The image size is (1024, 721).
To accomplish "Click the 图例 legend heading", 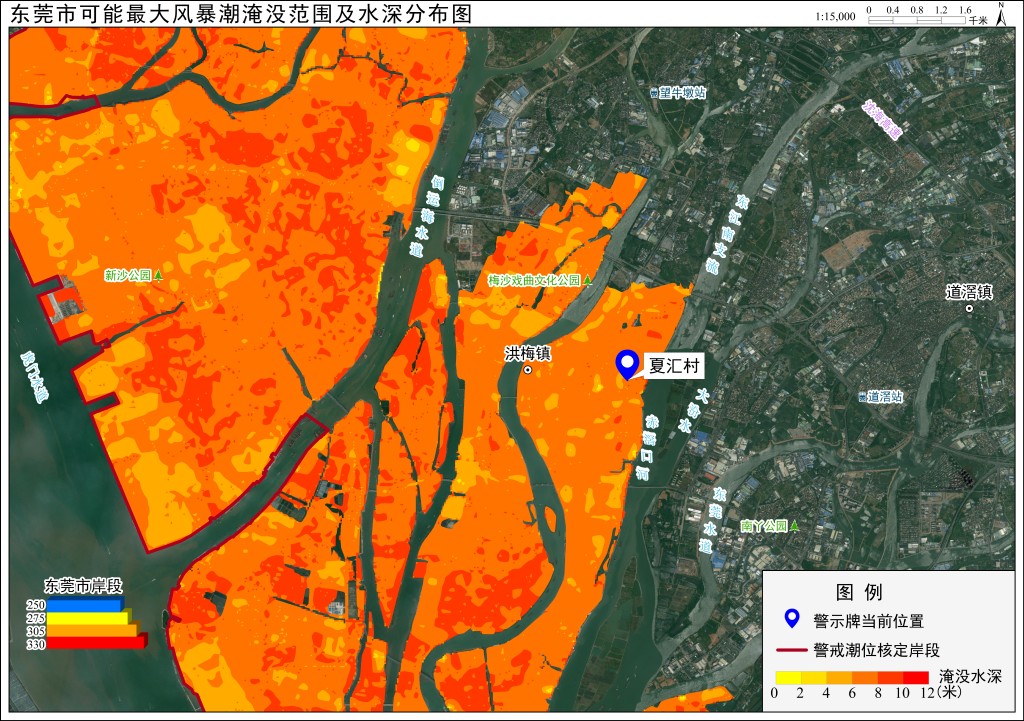I will pos(859,592).
